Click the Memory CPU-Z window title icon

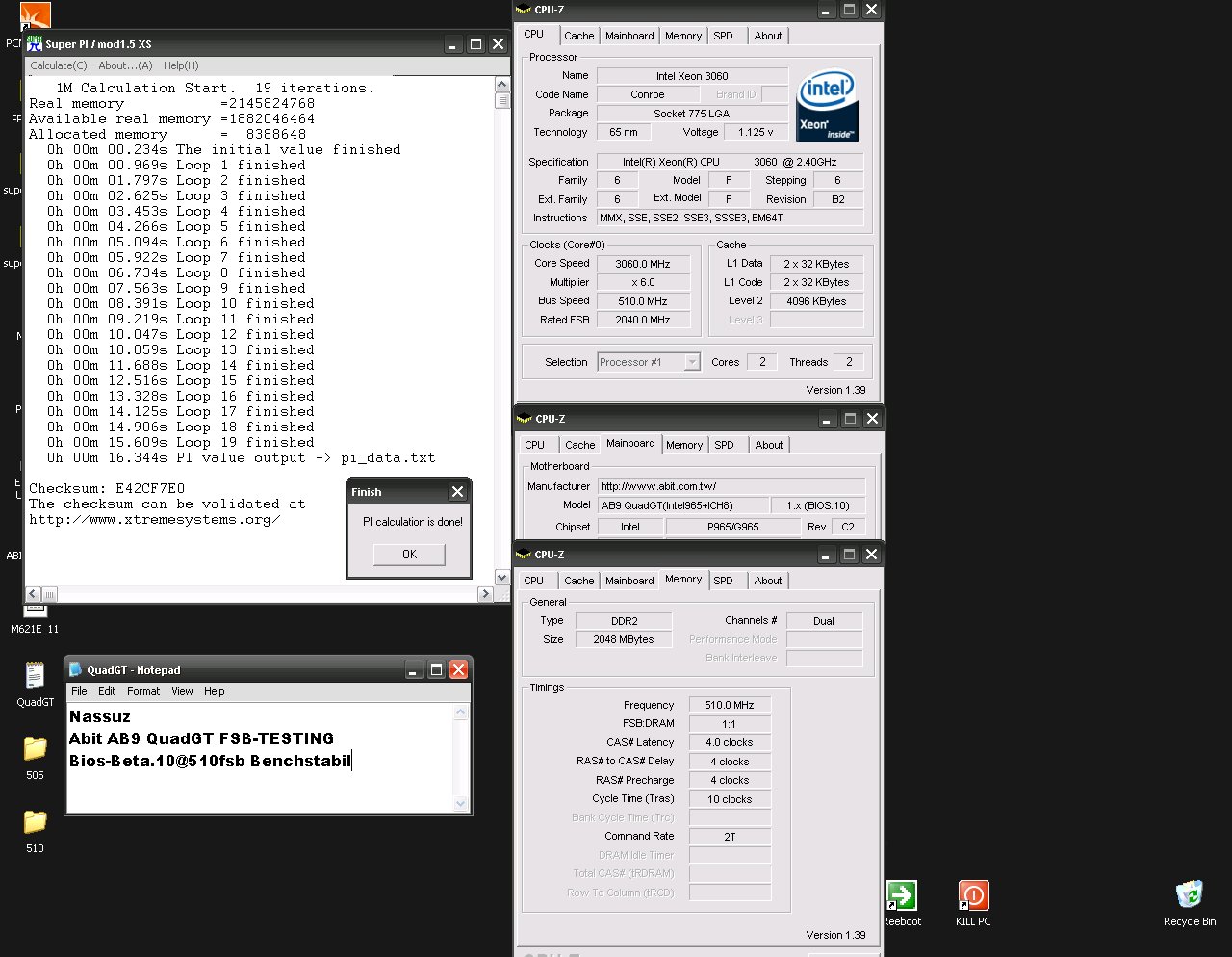pyautogui.click(x=525, y=555)
